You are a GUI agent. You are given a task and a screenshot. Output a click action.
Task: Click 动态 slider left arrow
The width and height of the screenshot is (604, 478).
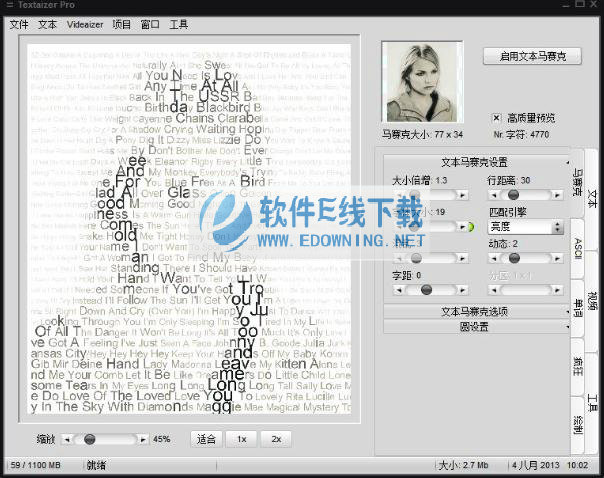[x=494, y=258]
